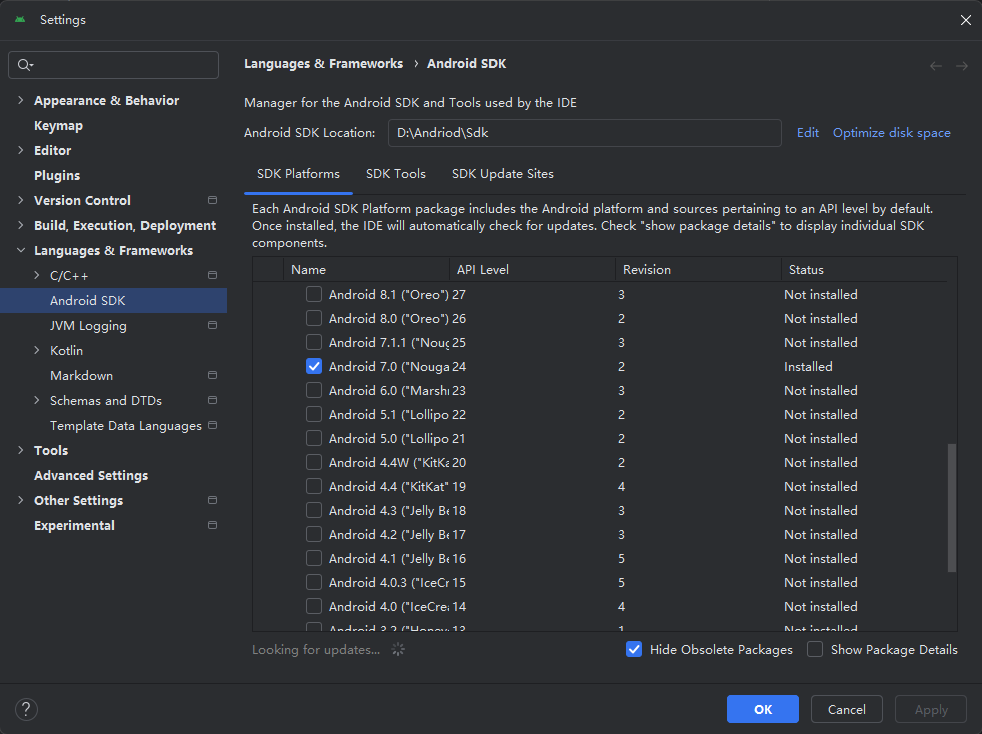982x734 pixels.
Task: Sort table by the Name column header
Action: click(x=366, y=269)
